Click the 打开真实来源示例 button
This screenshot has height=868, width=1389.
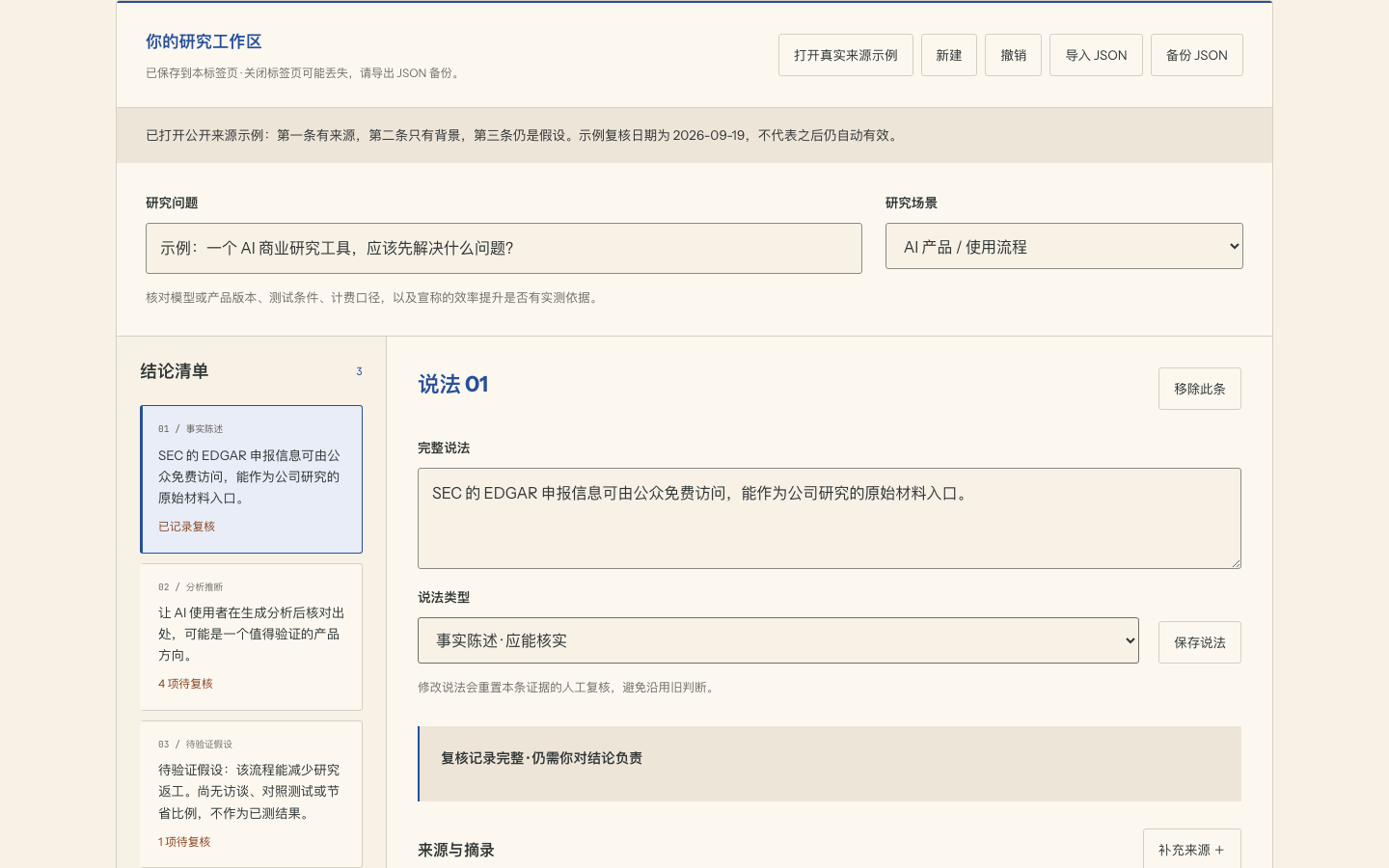coord(846,55)
